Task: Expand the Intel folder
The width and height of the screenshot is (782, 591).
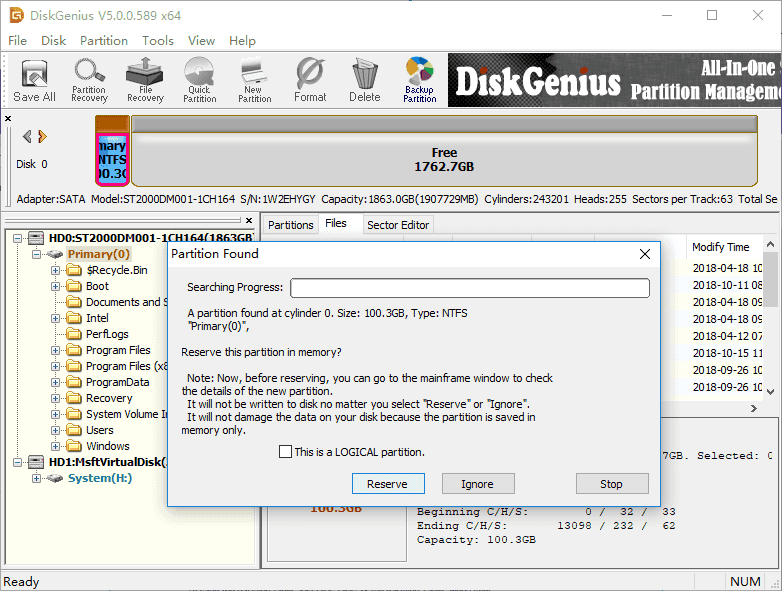Action: 55,318
